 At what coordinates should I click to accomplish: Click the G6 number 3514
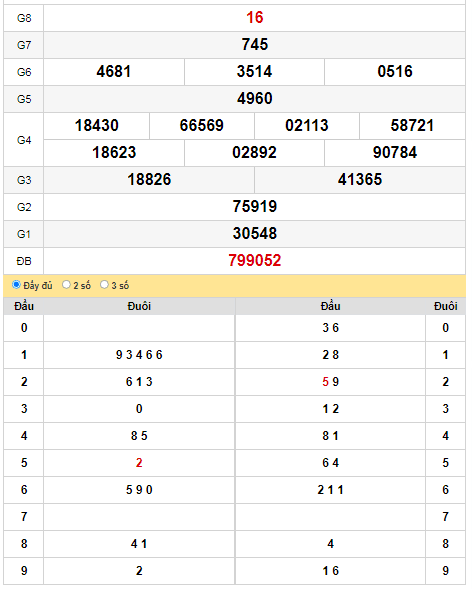click(x=254, y=72)
